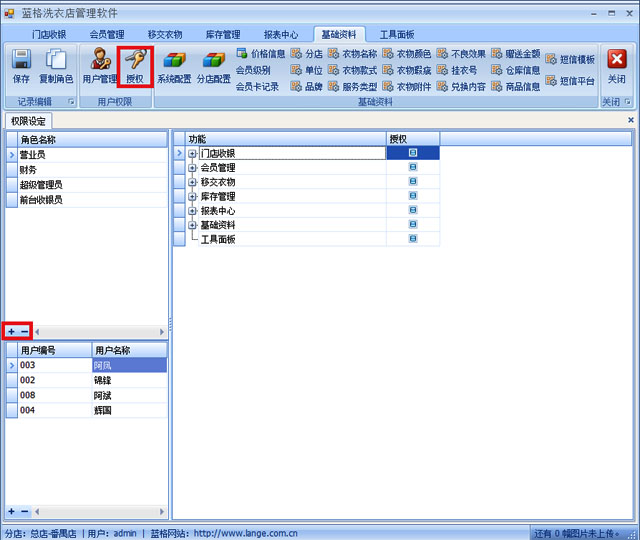
Task: Open 衣物瑕疵 clothing defect item
Action: point(407,70)
